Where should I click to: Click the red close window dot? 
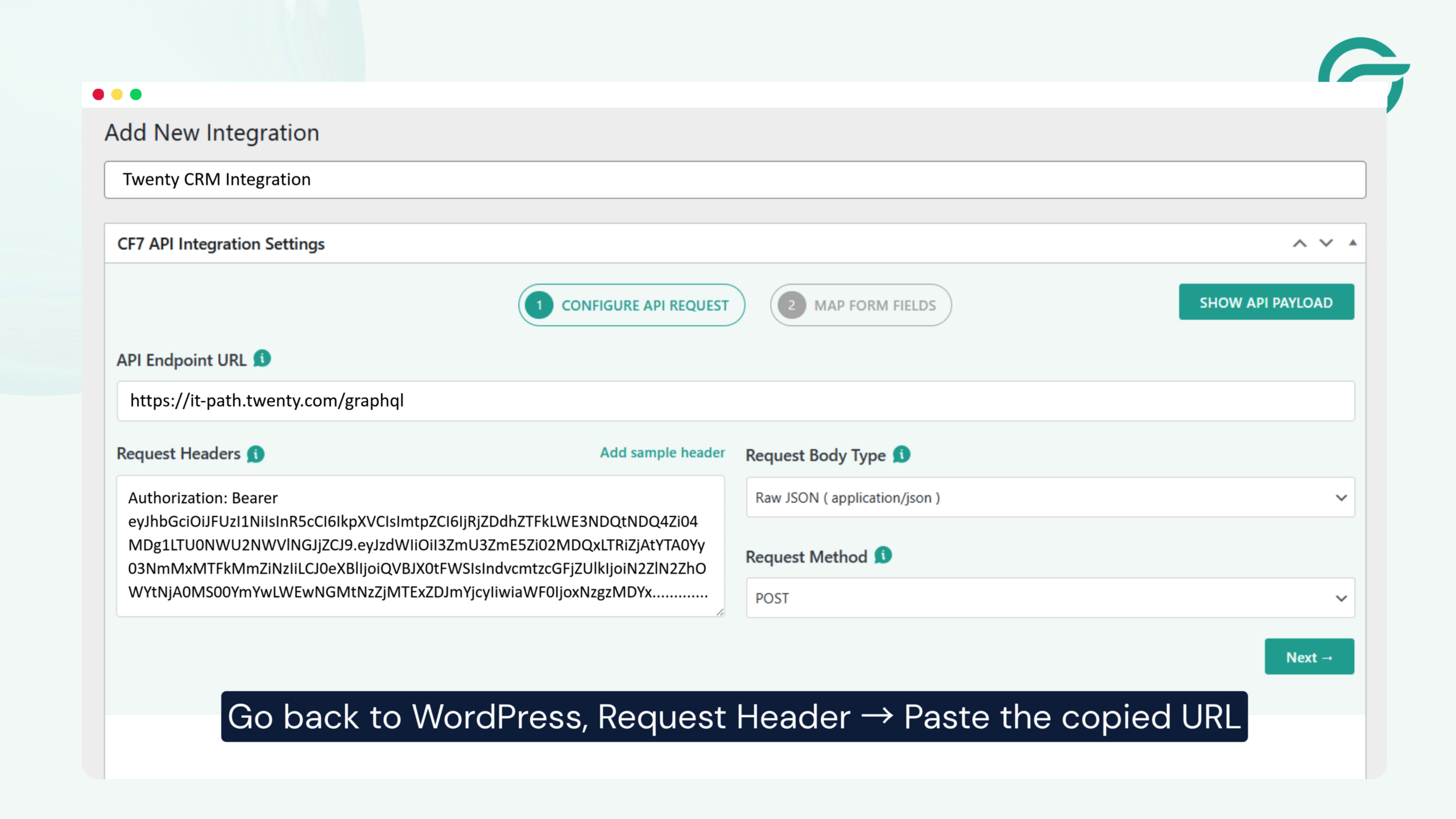coord(98,94)
